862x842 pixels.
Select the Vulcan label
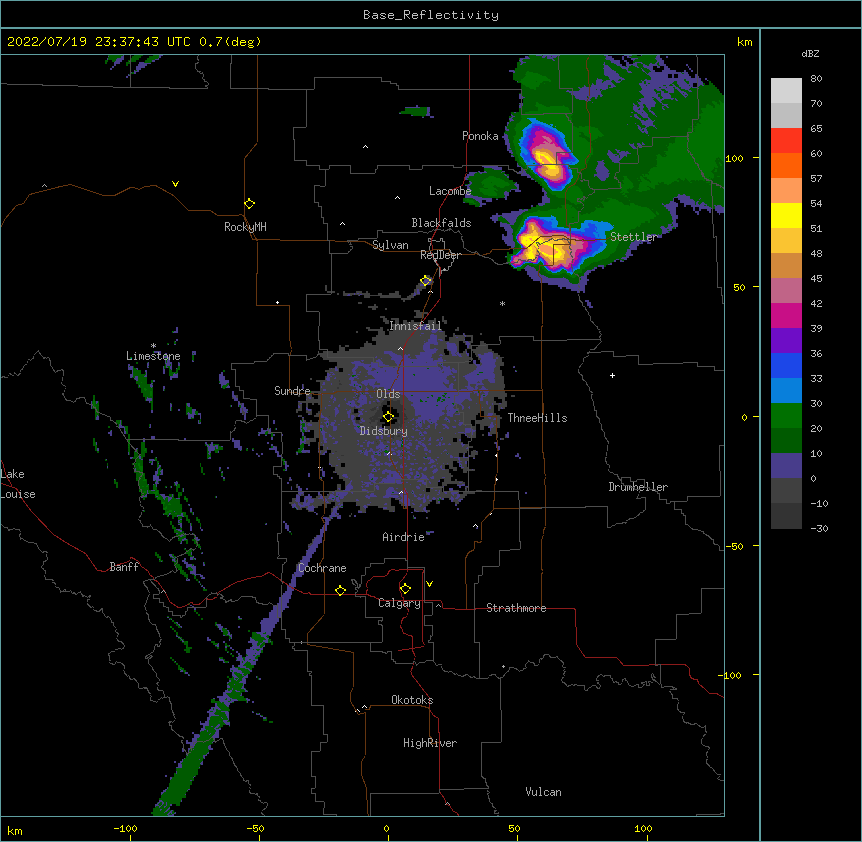pyautogui.click(x=543, y=792)
